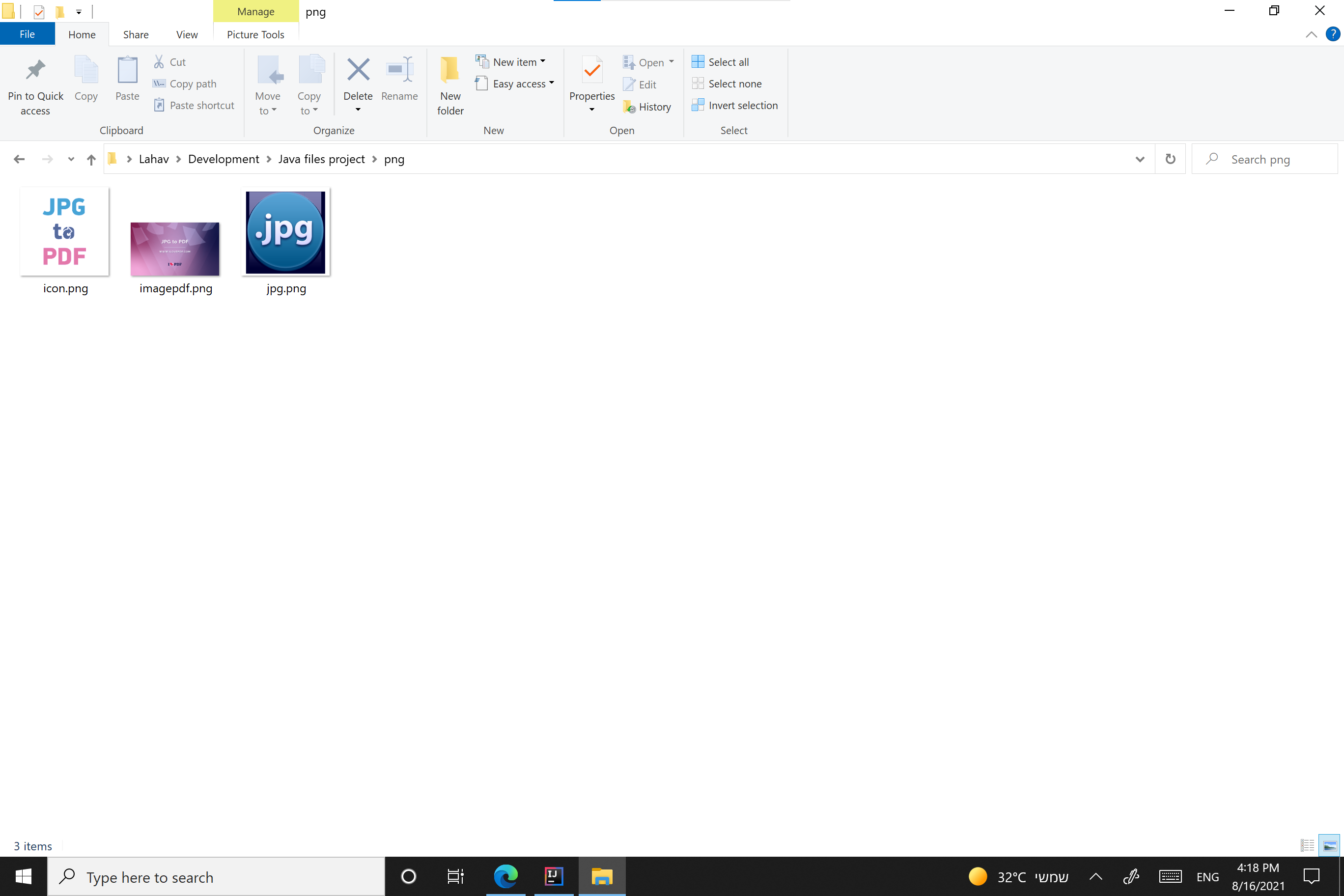
Task: Expand the New item dropdown
Action: click(x=543, y=61)
